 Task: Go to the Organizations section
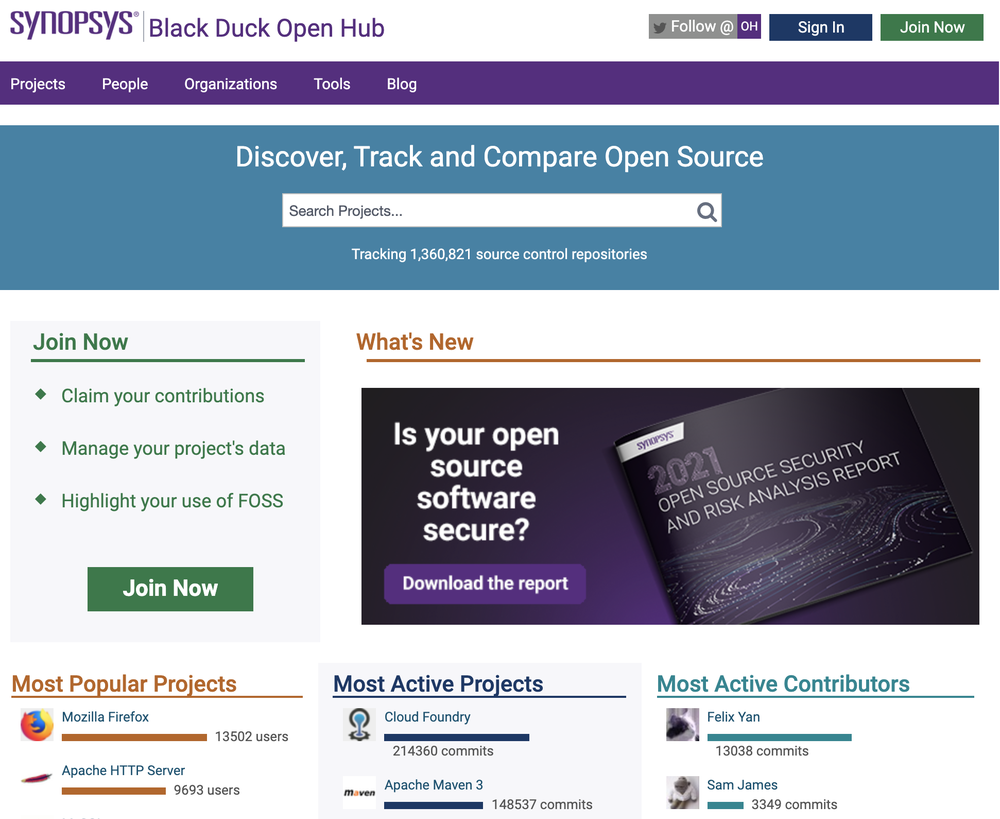230,84
